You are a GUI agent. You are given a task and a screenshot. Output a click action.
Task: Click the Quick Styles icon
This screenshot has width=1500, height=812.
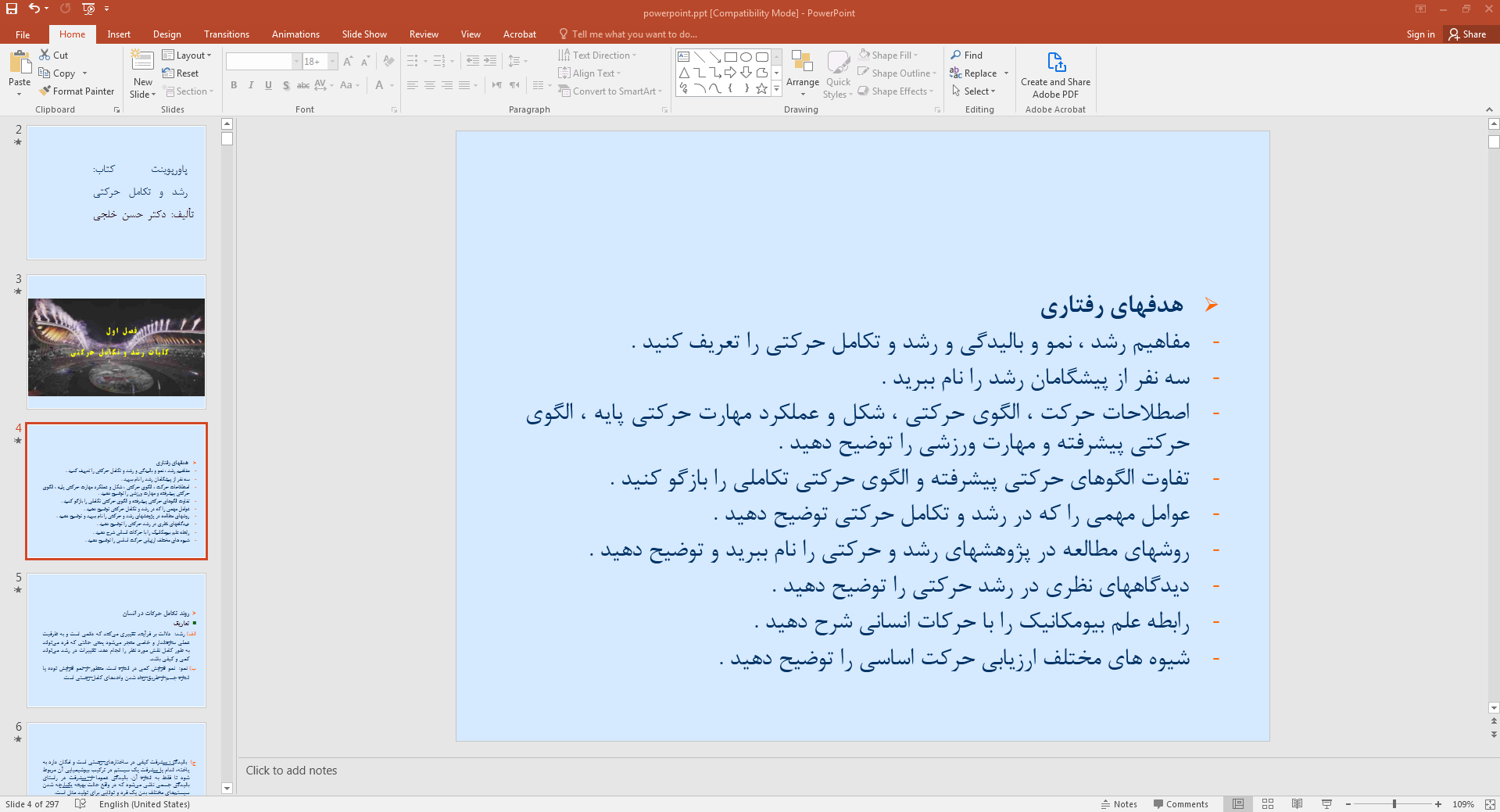[838, 62]
